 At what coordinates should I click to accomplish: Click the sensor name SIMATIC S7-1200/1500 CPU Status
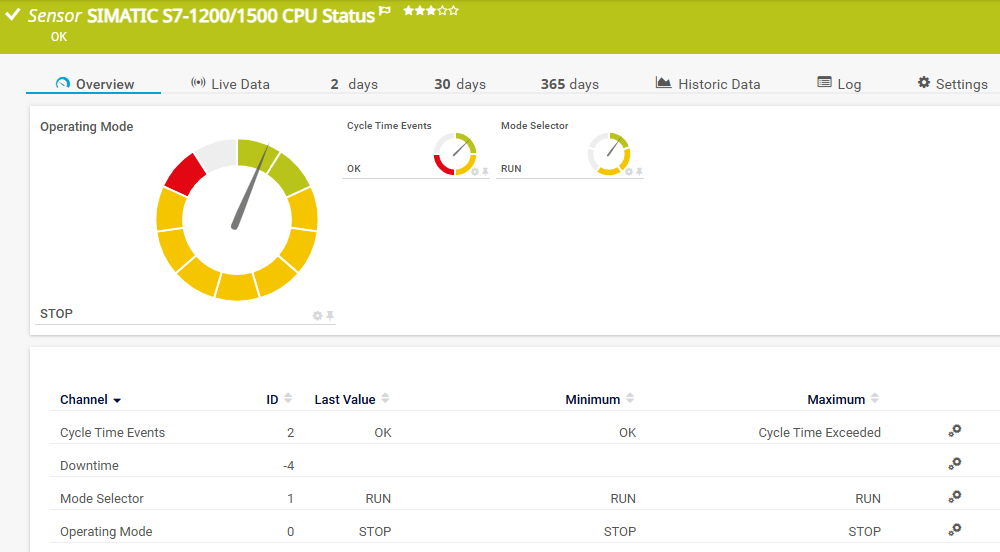coord(231,15)
